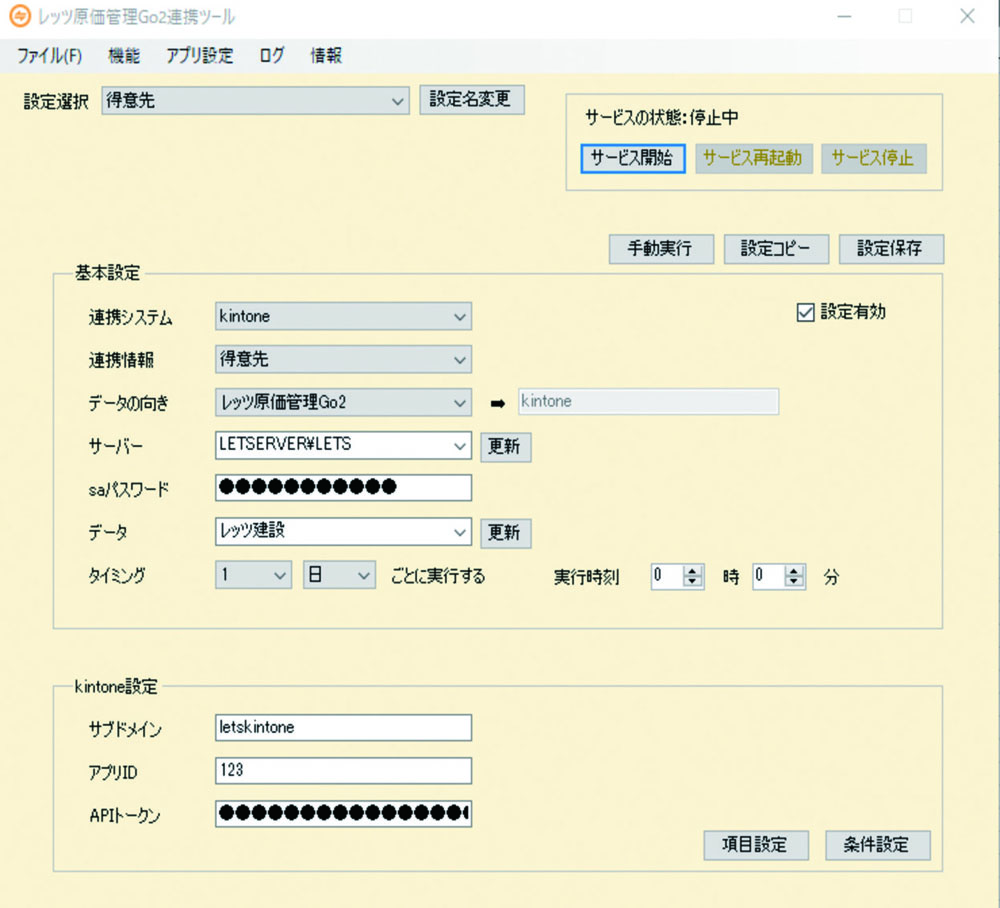This screenshot has width=1000, height=908.
Task: Expand the 連携システム dropdown showing kintone
Action: (343, 316)
